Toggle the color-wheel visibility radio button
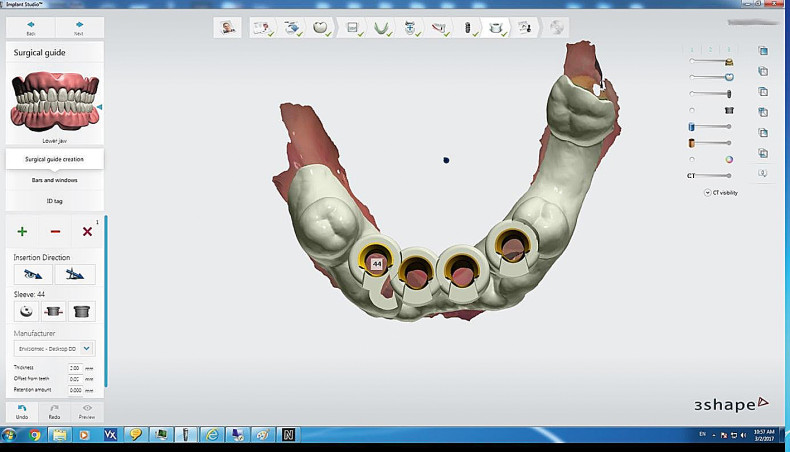Image resolution: width=790 pixels, height=452 pixels. point(692,159)
